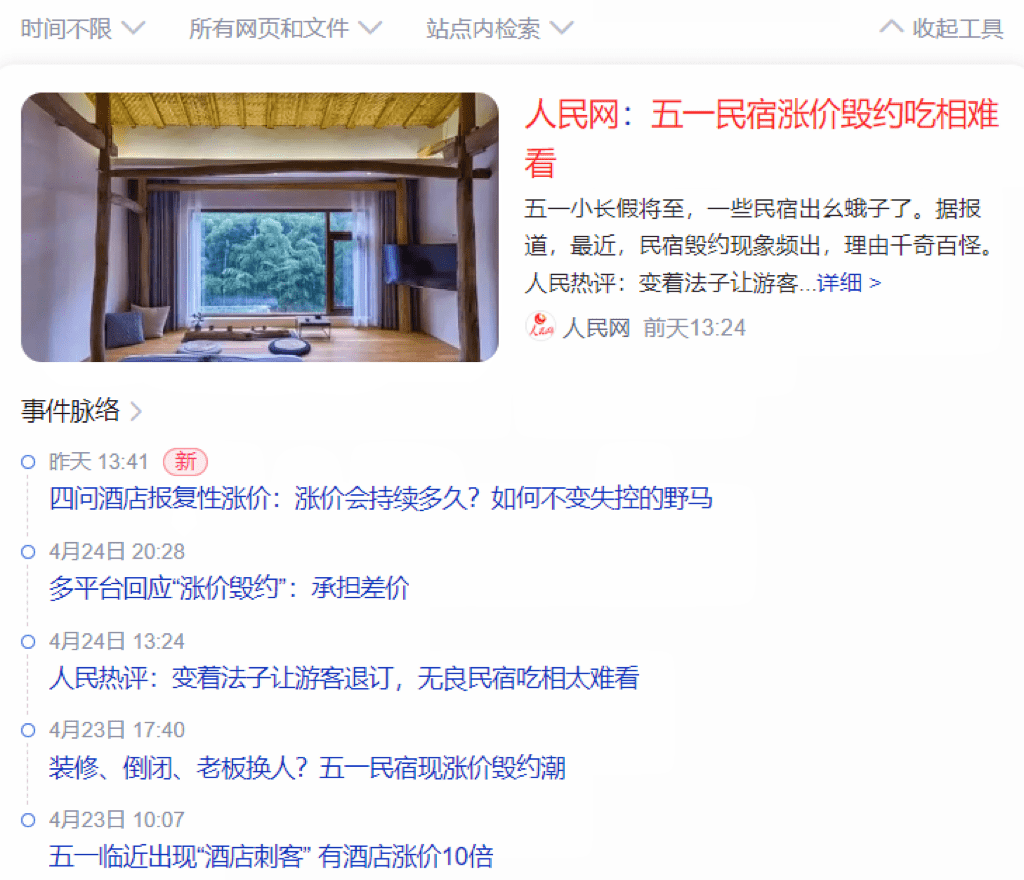Click the red 新 badge icon

185,462
